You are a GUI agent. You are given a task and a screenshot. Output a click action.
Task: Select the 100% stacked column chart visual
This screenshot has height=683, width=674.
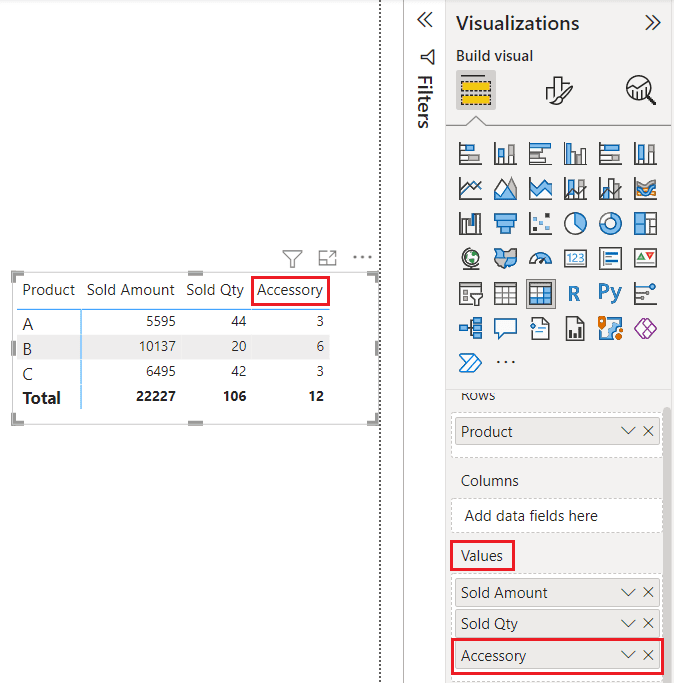pos(645,154)
